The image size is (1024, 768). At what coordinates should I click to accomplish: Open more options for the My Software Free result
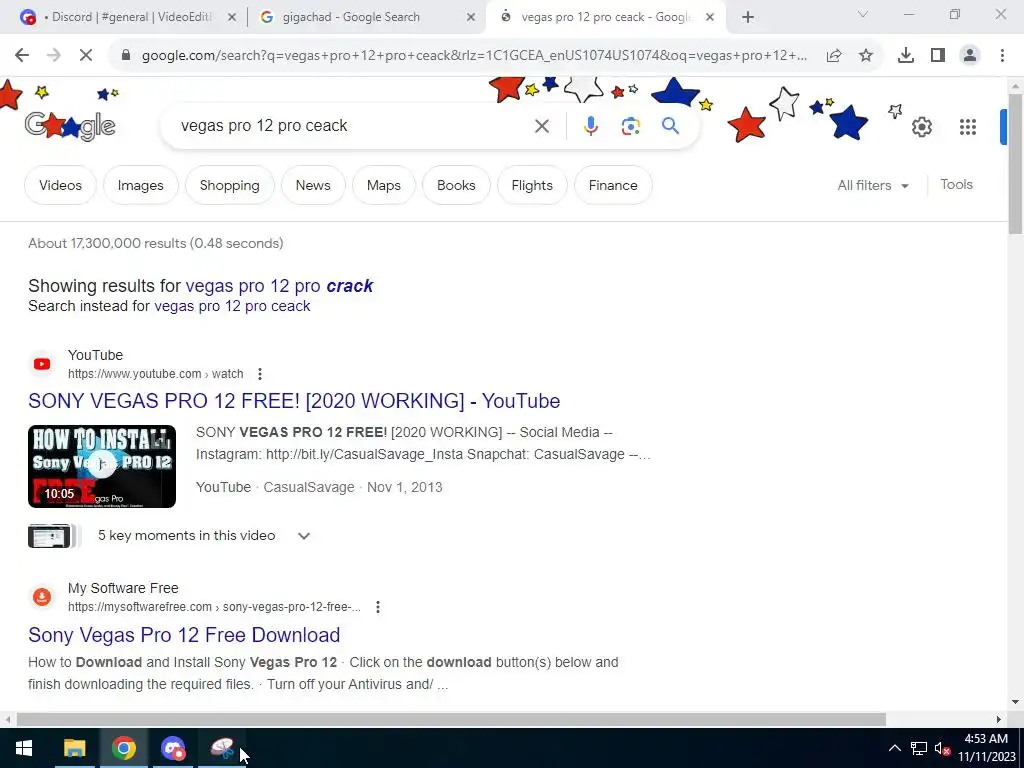click(x=377, y=607)
